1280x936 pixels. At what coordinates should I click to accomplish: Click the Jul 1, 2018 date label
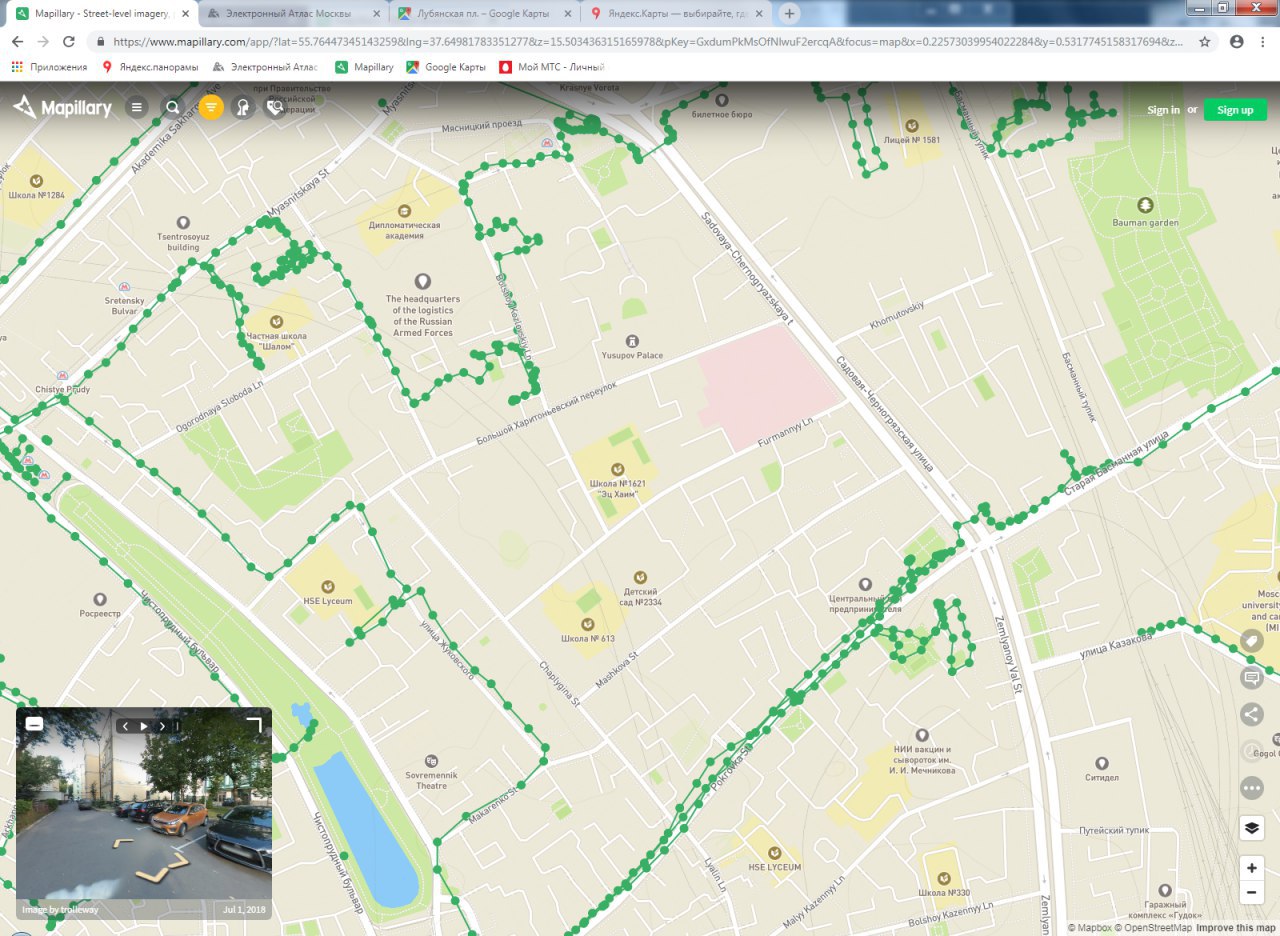click(x=245, y=910)
